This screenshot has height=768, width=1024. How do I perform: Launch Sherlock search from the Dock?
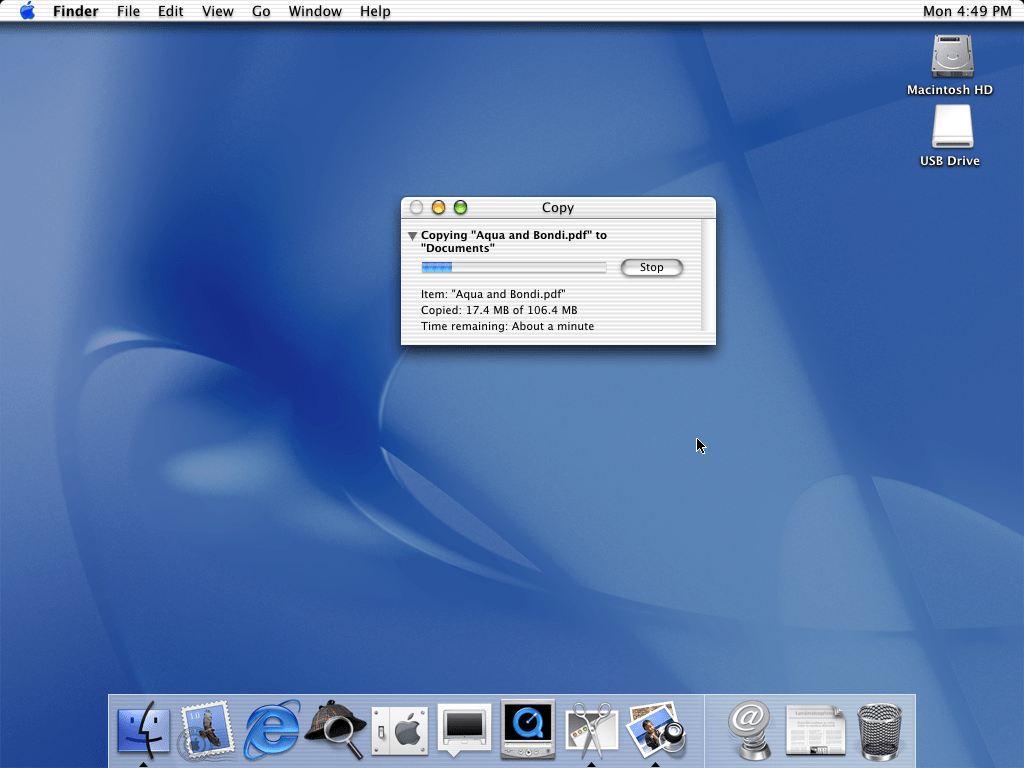[x=335, y=730]
